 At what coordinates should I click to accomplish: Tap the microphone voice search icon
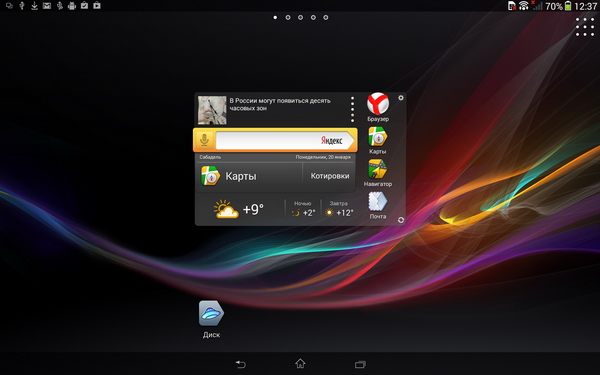click(204, 140)
